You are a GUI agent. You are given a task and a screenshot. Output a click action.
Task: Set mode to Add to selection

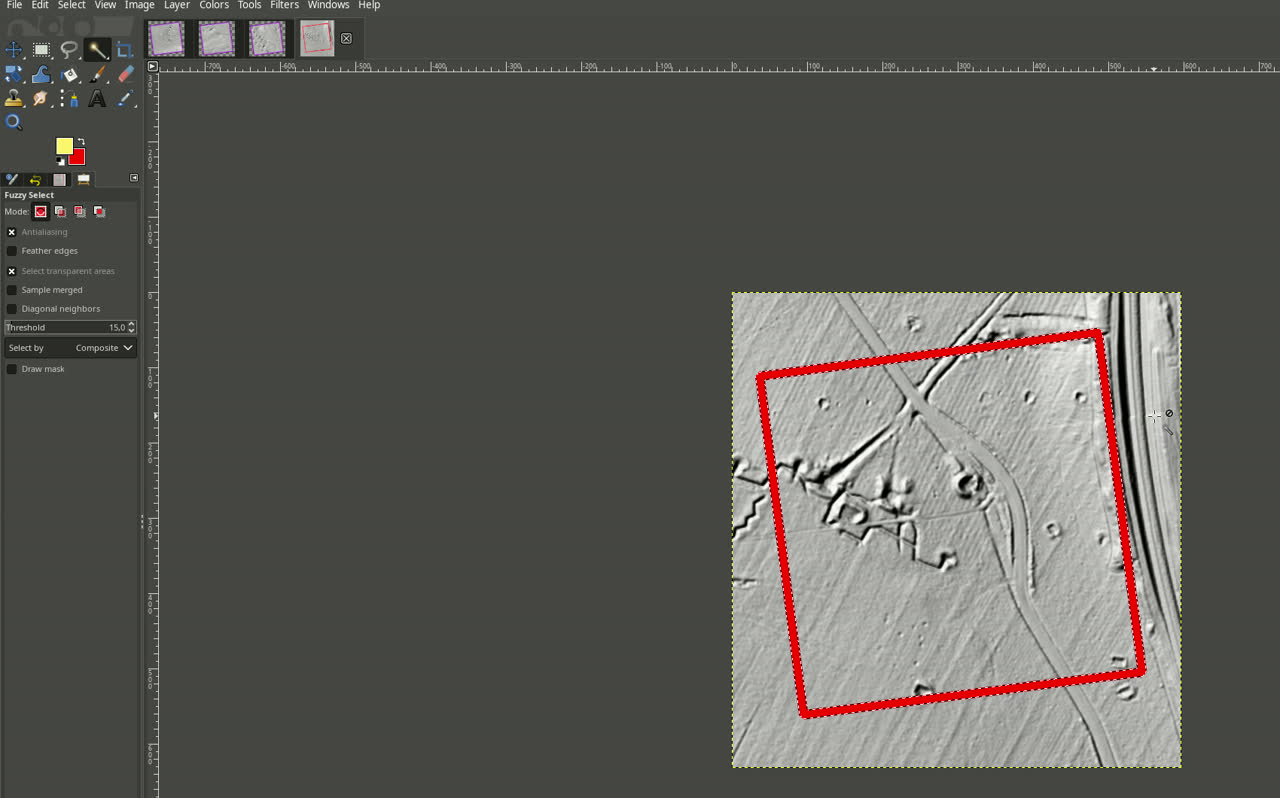tap(60, 211)
